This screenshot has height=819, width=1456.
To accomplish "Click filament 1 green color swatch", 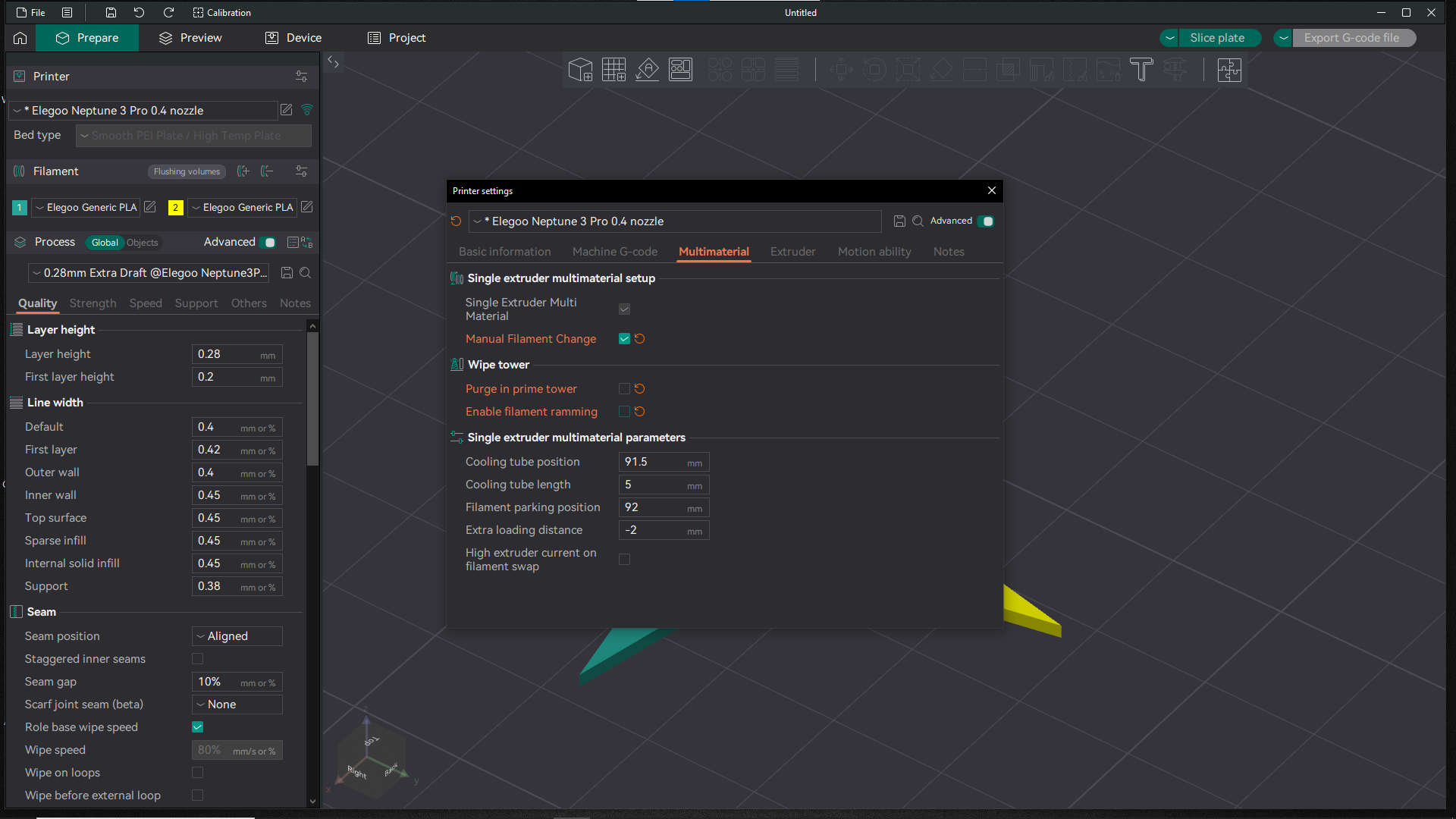I will point(20,207).
